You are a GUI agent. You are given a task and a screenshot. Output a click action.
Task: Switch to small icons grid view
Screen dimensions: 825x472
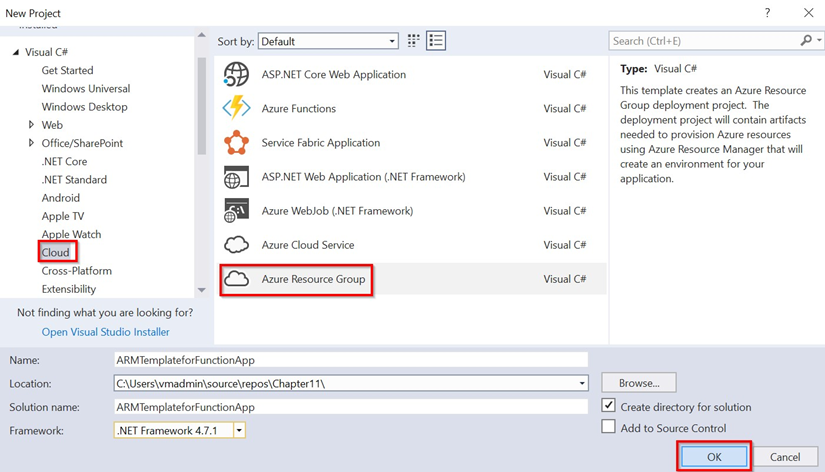click(x=414, y=41)
